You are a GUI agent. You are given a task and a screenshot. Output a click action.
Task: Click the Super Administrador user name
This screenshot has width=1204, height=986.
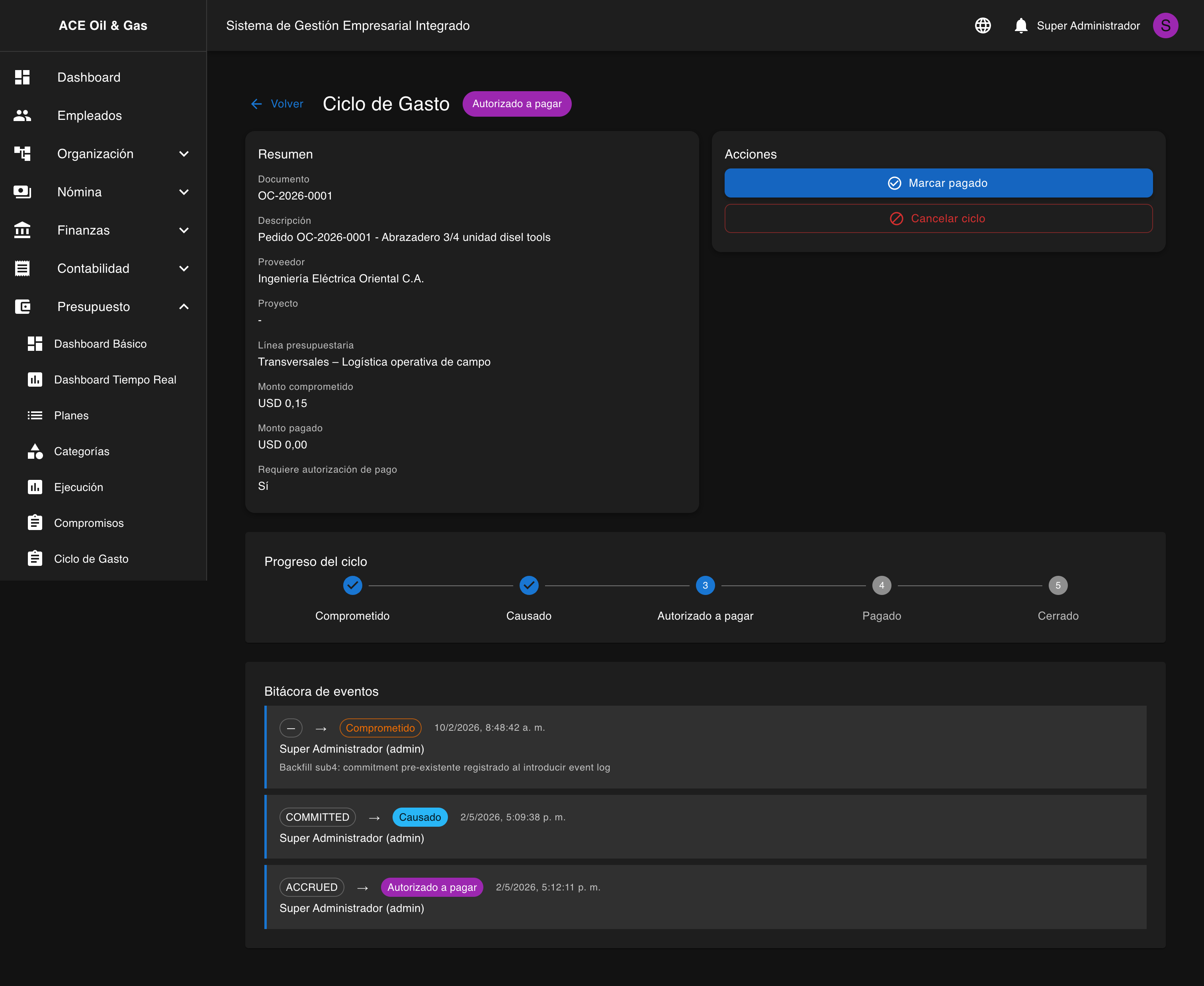pyautogui.click(x=1088, y=25)
